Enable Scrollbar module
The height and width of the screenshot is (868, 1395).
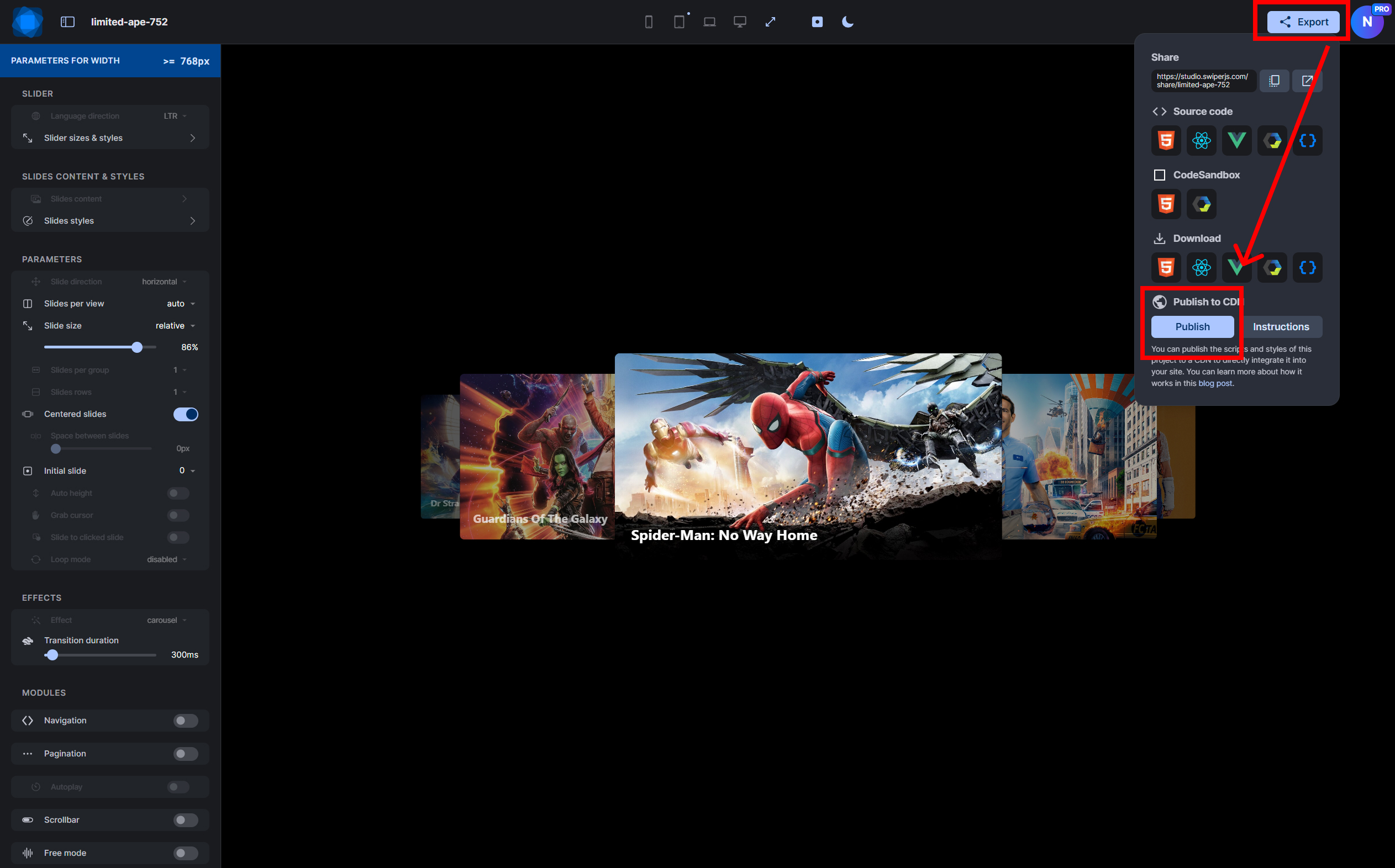[x=186, y=820]
